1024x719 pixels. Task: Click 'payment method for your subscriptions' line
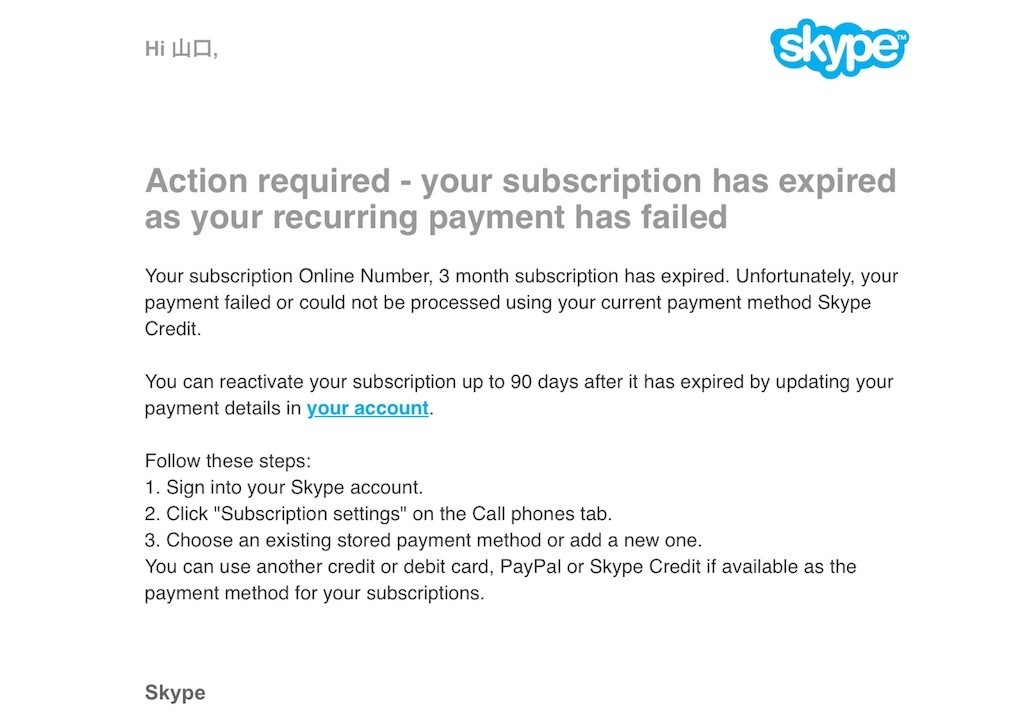coord(314,593)
